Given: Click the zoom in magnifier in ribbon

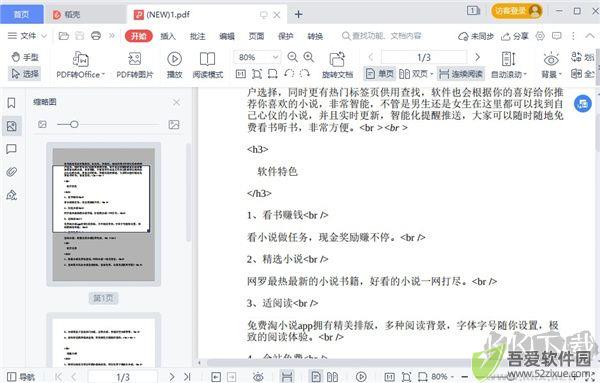Looking at the screenshot, I should coord(309,57).
